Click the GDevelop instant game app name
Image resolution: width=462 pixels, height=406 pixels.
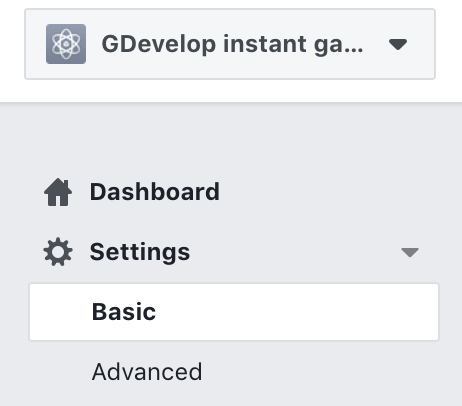[x=232, y=44]
